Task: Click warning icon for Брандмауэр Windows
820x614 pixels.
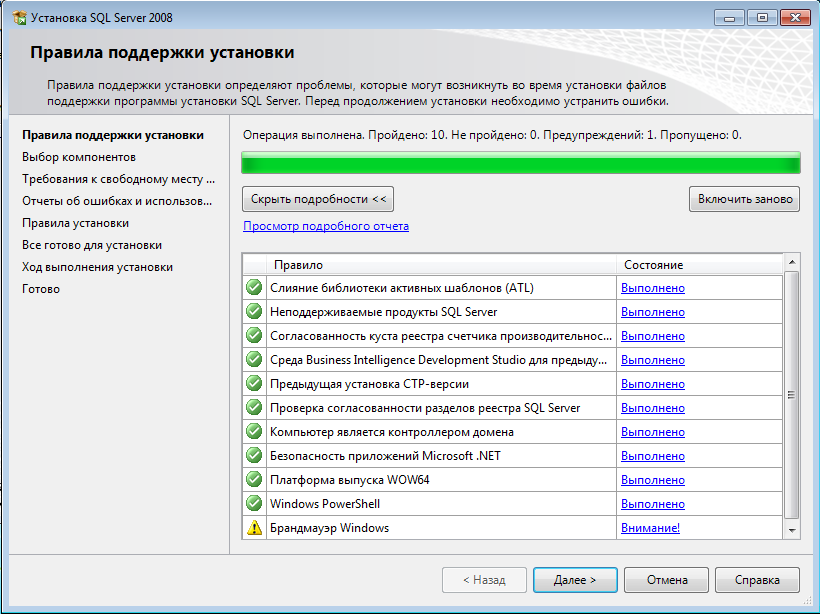Action: [254, 528]
